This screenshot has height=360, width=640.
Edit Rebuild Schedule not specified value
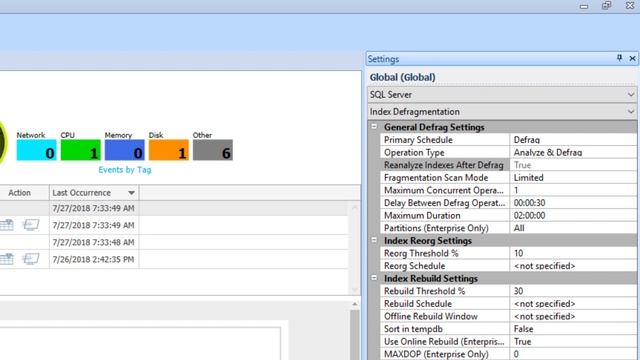click(573, 304)
